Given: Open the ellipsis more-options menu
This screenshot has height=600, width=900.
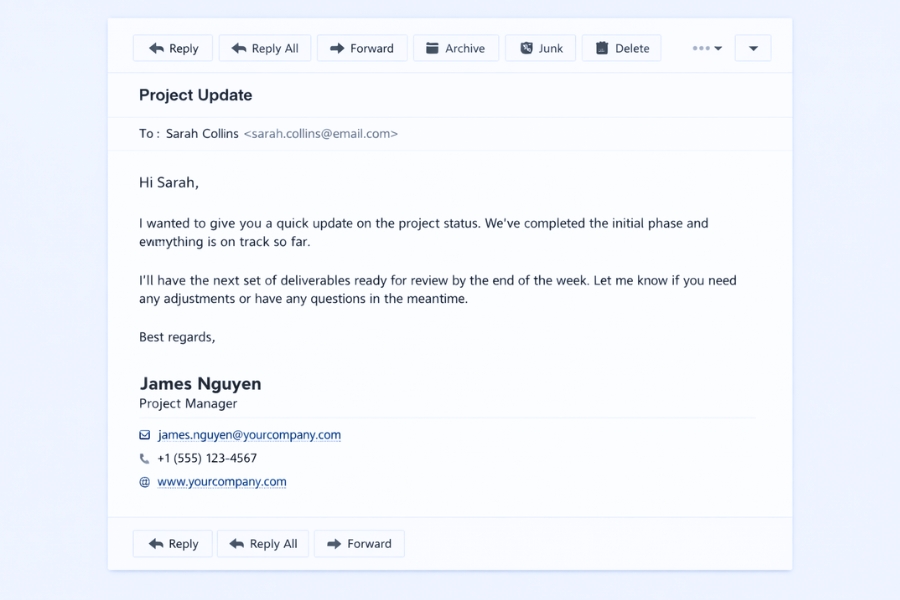Looking at the screenshot, I should (700, 47).
